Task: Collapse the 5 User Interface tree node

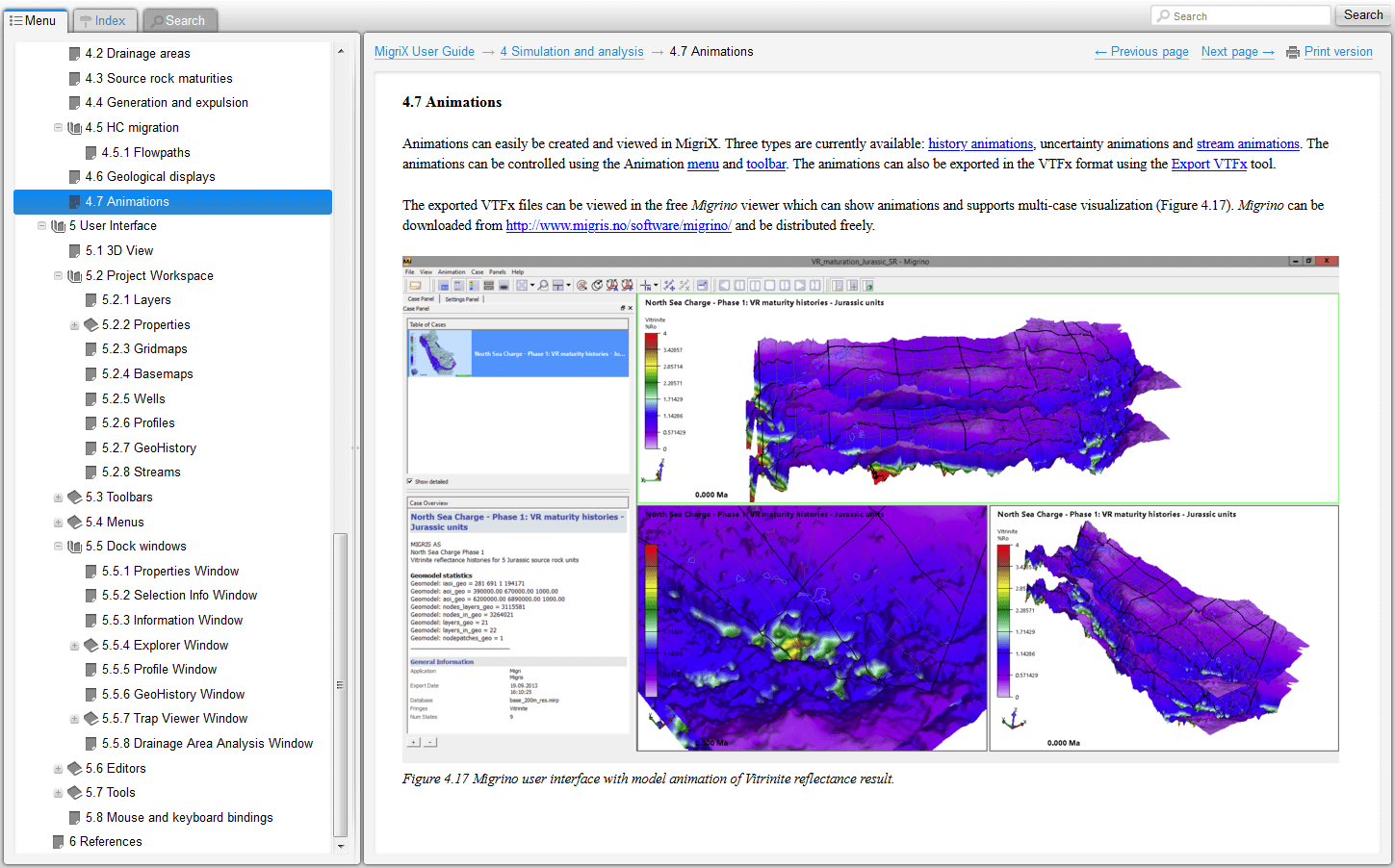Action: [41, 226]
